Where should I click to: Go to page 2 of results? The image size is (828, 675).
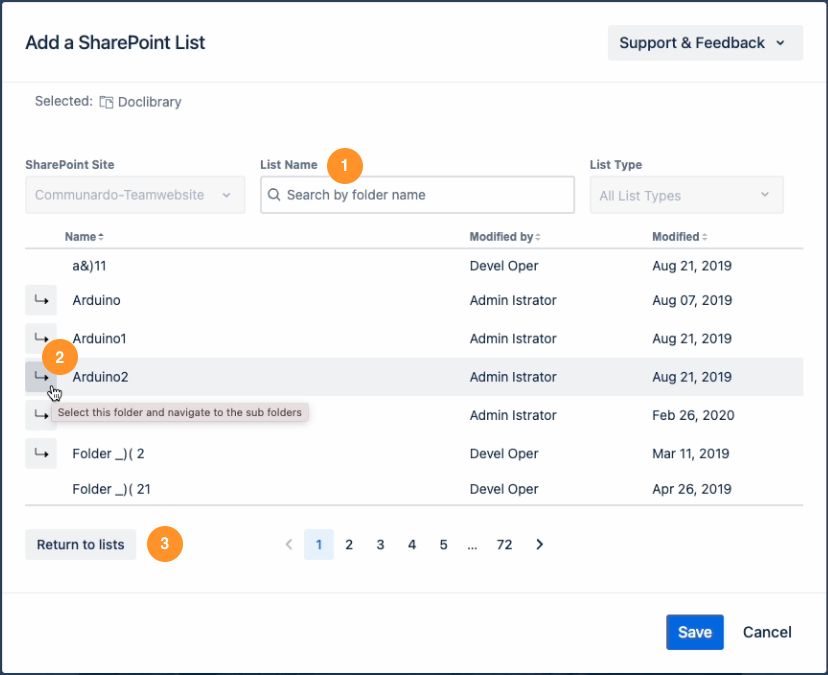click(349, 545)
